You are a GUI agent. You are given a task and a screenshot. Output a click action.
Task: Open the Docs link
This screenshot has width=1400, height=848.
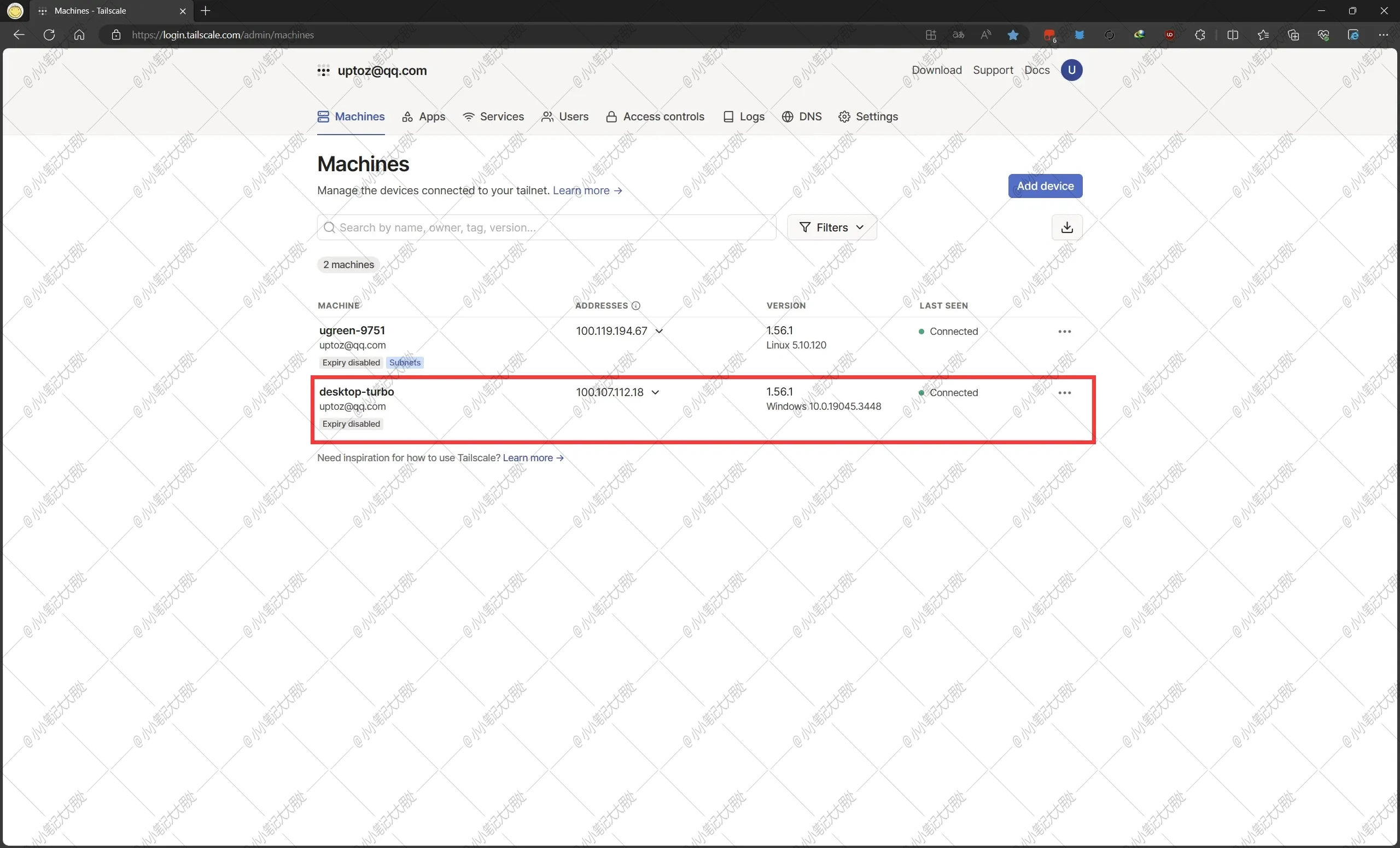click(x=1036, y=70)
